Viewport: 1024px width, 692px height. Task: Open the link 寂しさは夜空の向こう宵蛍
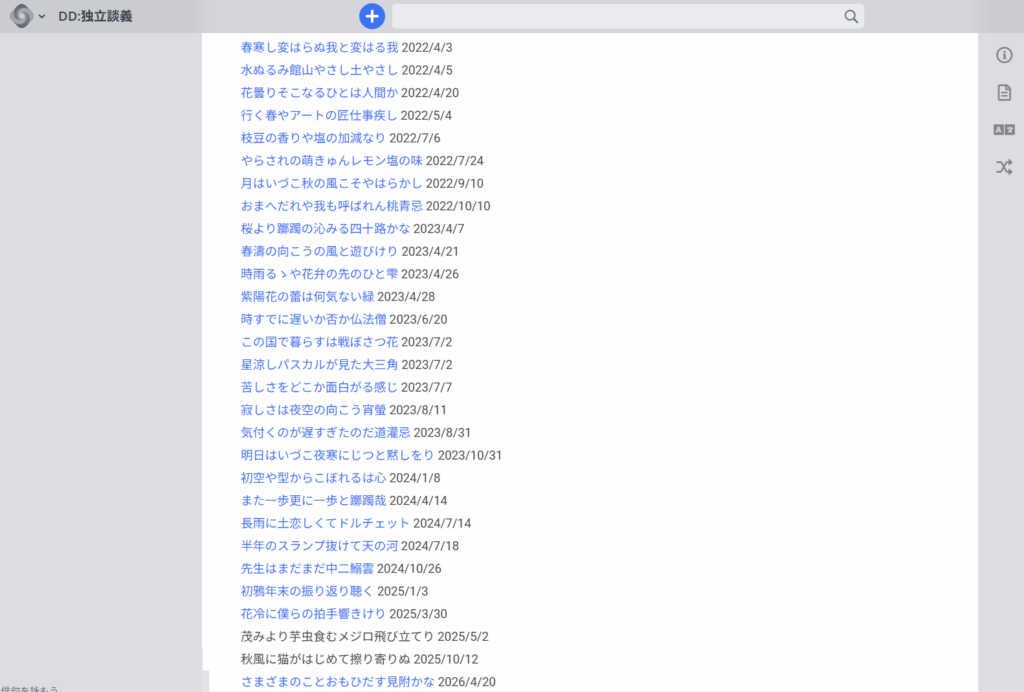pos(313,410)
